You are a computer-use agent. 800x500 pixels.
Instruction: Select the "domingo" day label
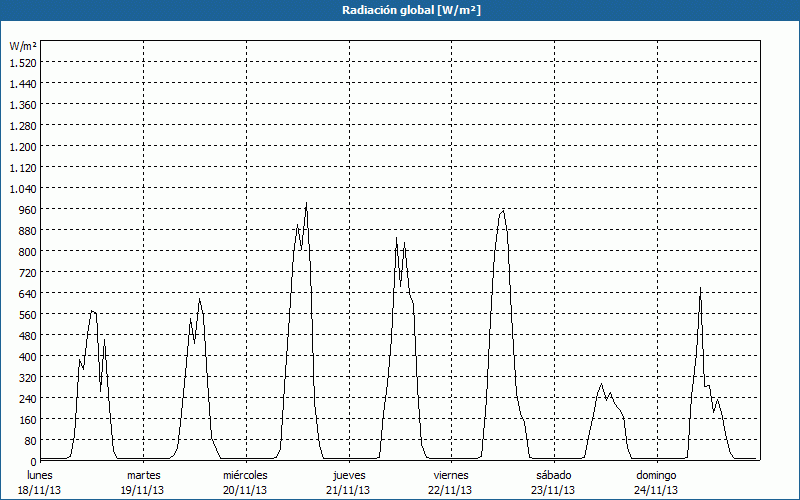657,475
